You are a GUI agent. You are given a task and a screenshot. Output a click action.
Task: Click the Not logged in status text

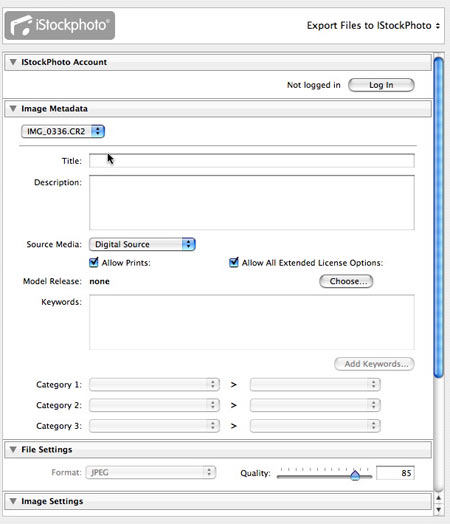[314, 85]
